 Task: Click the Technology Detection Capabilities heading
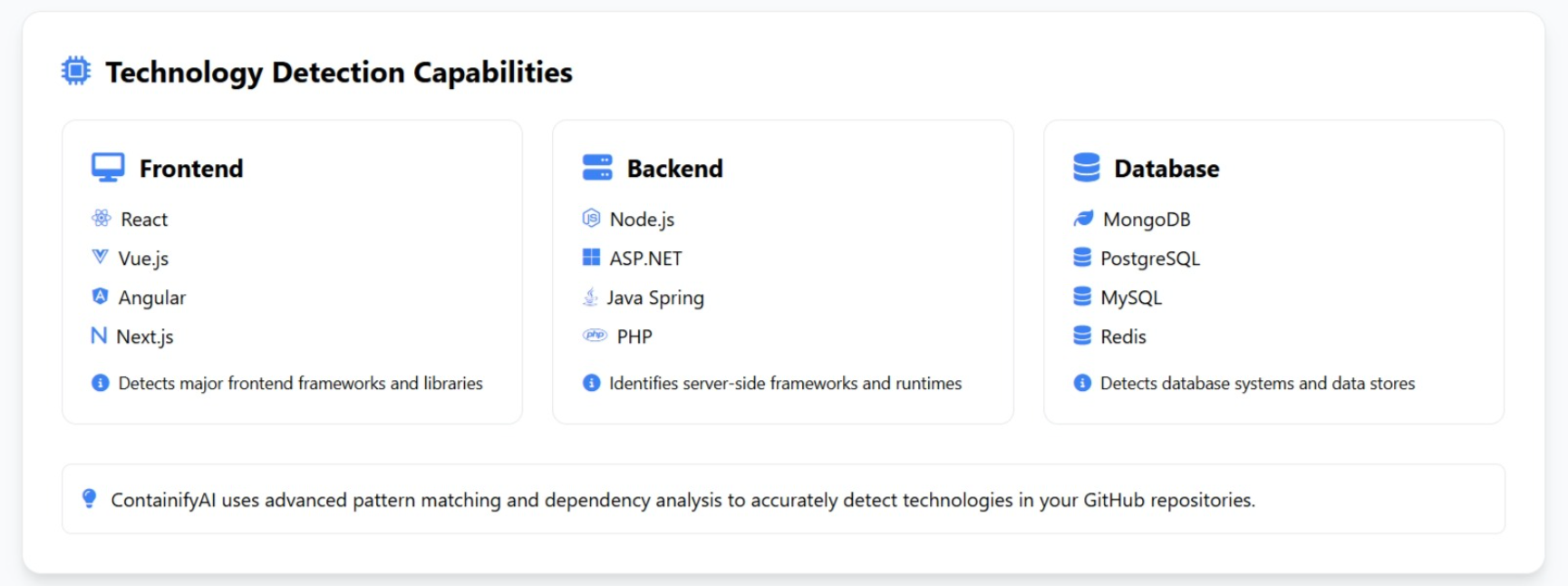pyautogui.click(x=339, y=72)
